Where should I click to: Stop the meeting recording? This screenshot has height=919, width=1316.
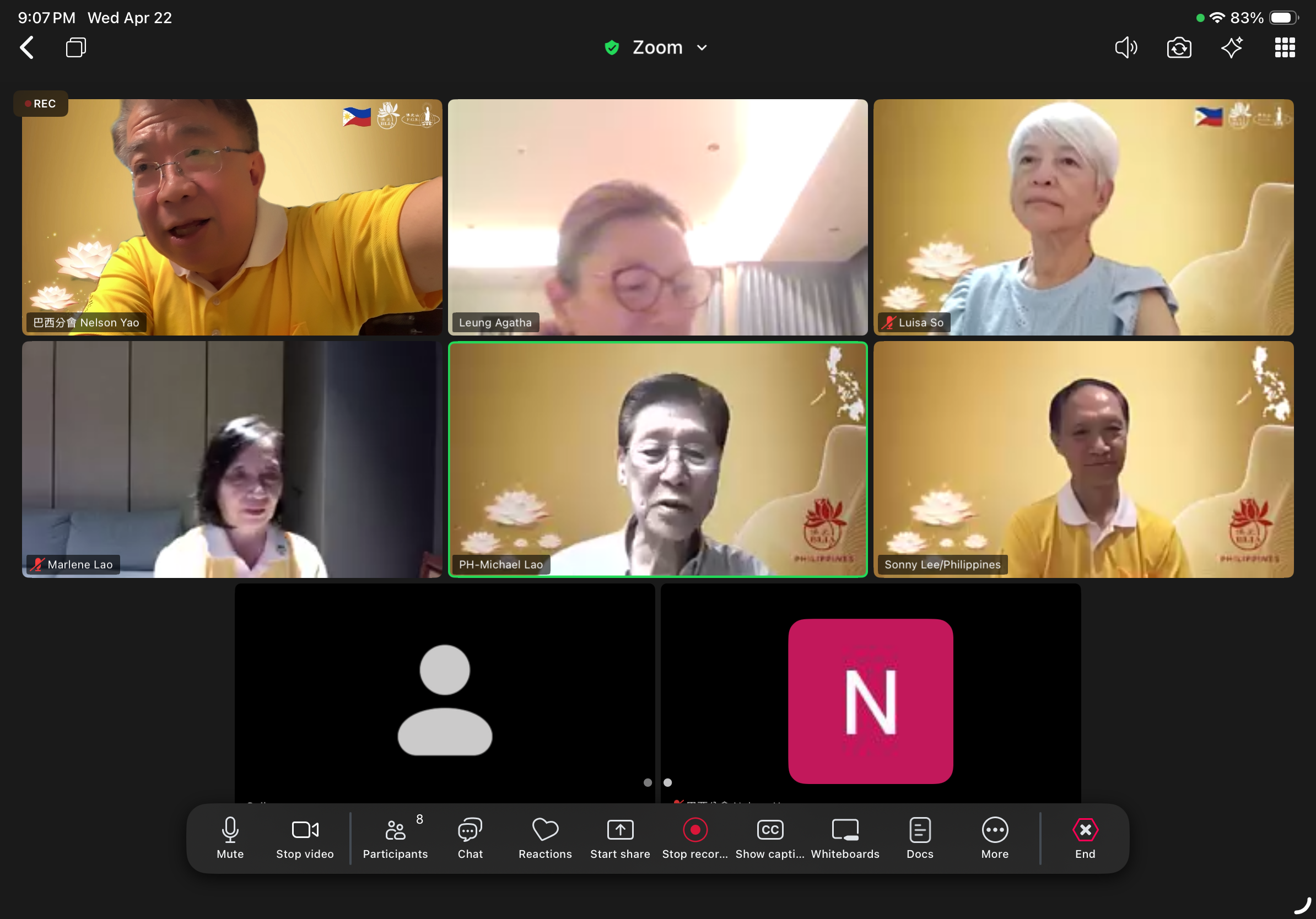coord(695,837)
